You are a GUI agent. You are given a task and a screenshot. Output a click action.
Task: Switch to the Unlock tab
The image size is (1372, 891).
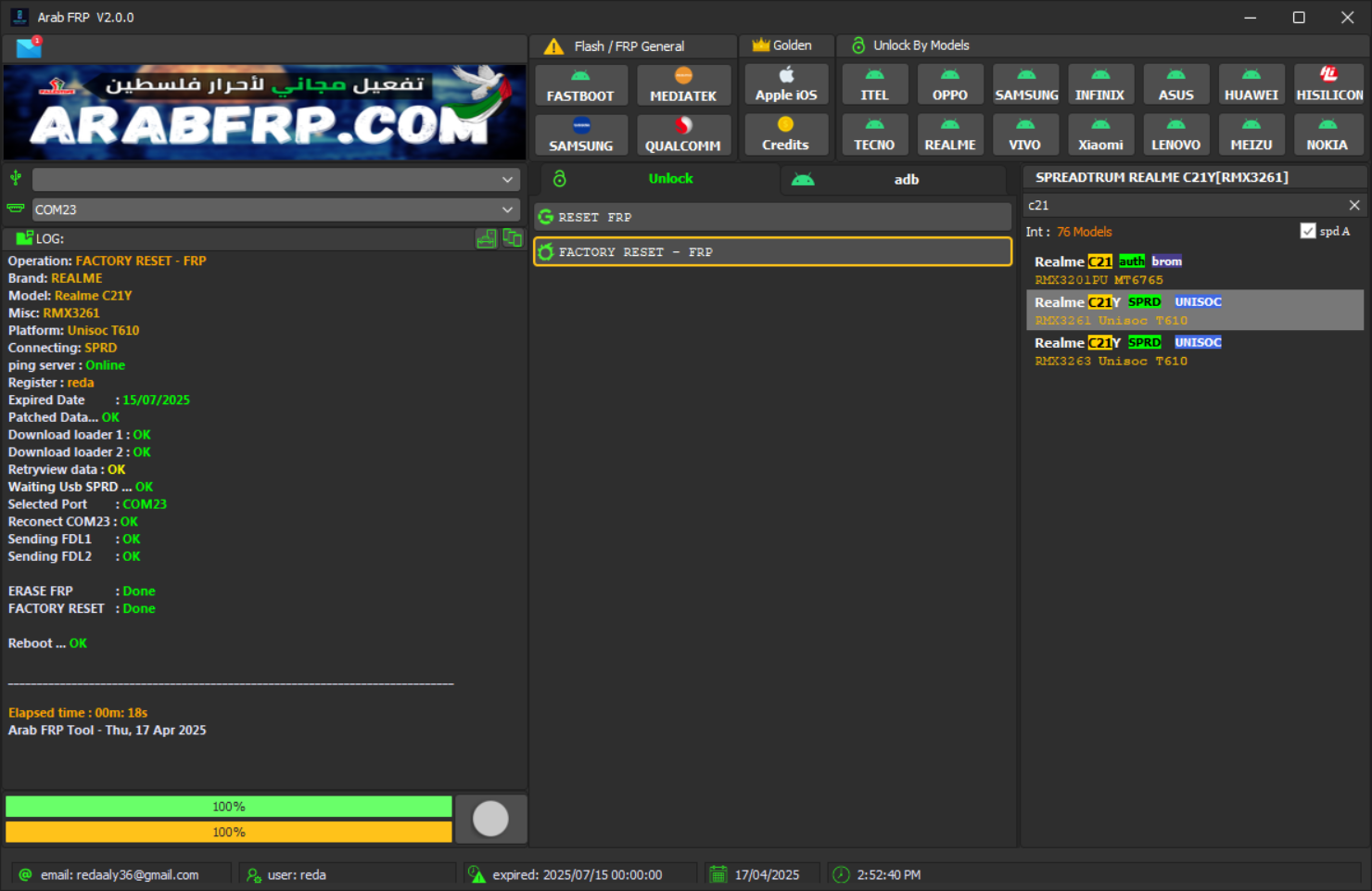[660, 179]
